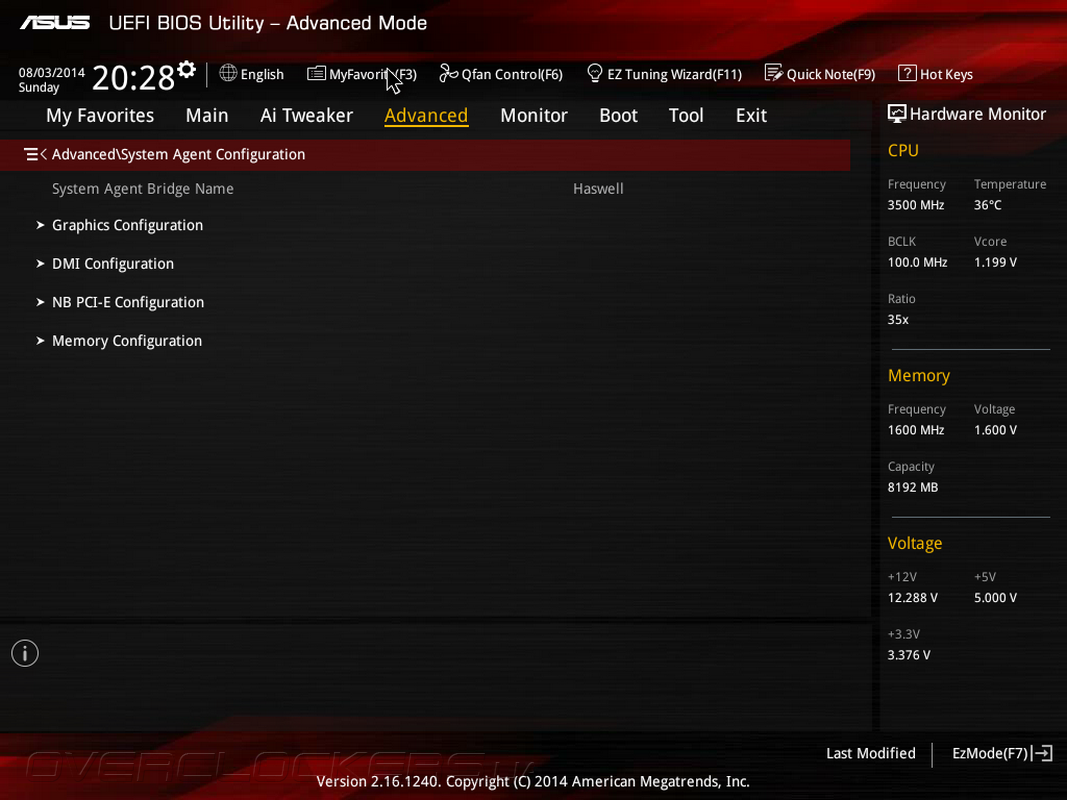Go to the Exit tab

coord(751,116)
